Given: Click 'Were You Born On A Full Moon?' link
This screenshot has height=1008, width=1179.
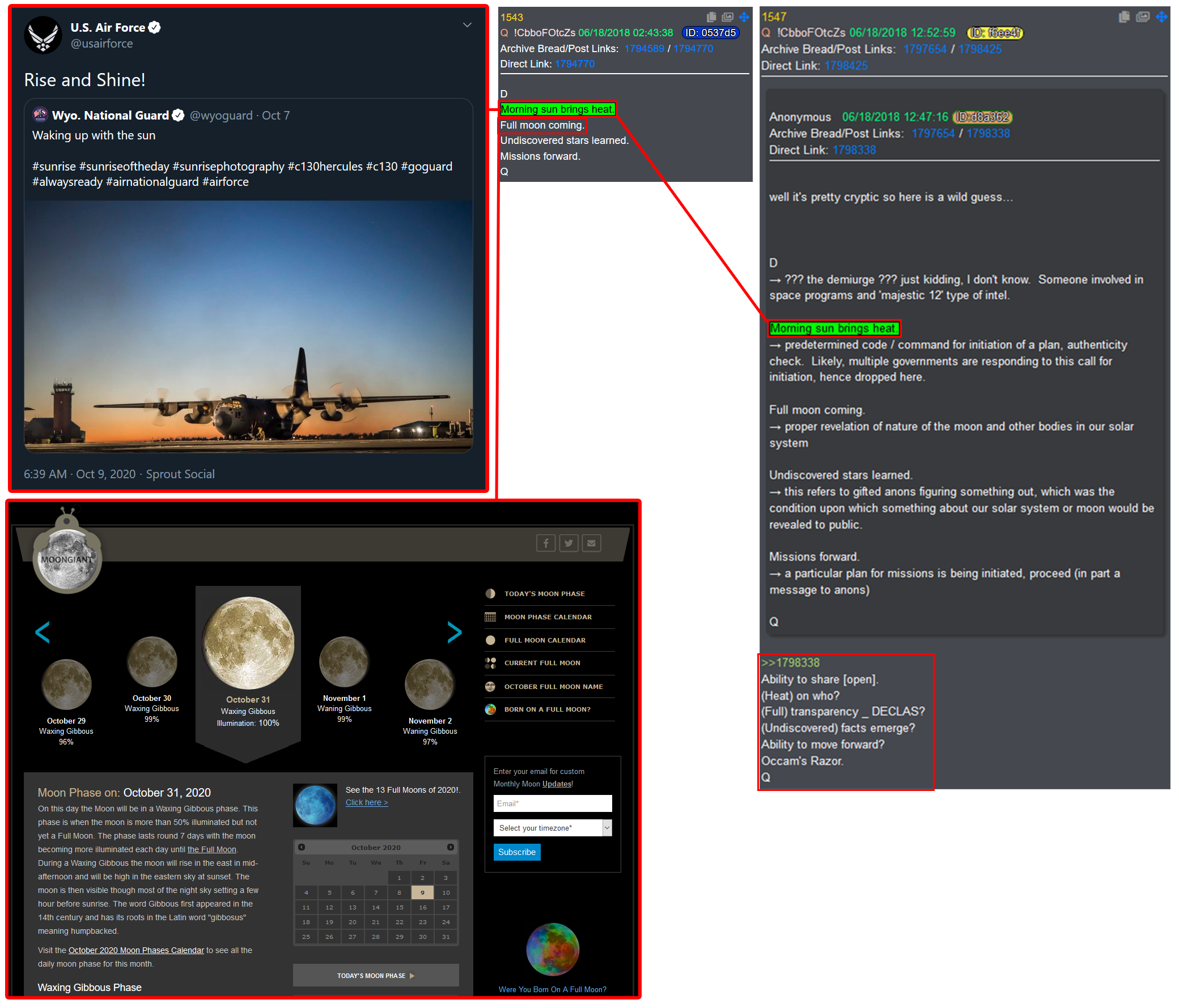Looking at the screenshot, I should [x=553, y=989].
